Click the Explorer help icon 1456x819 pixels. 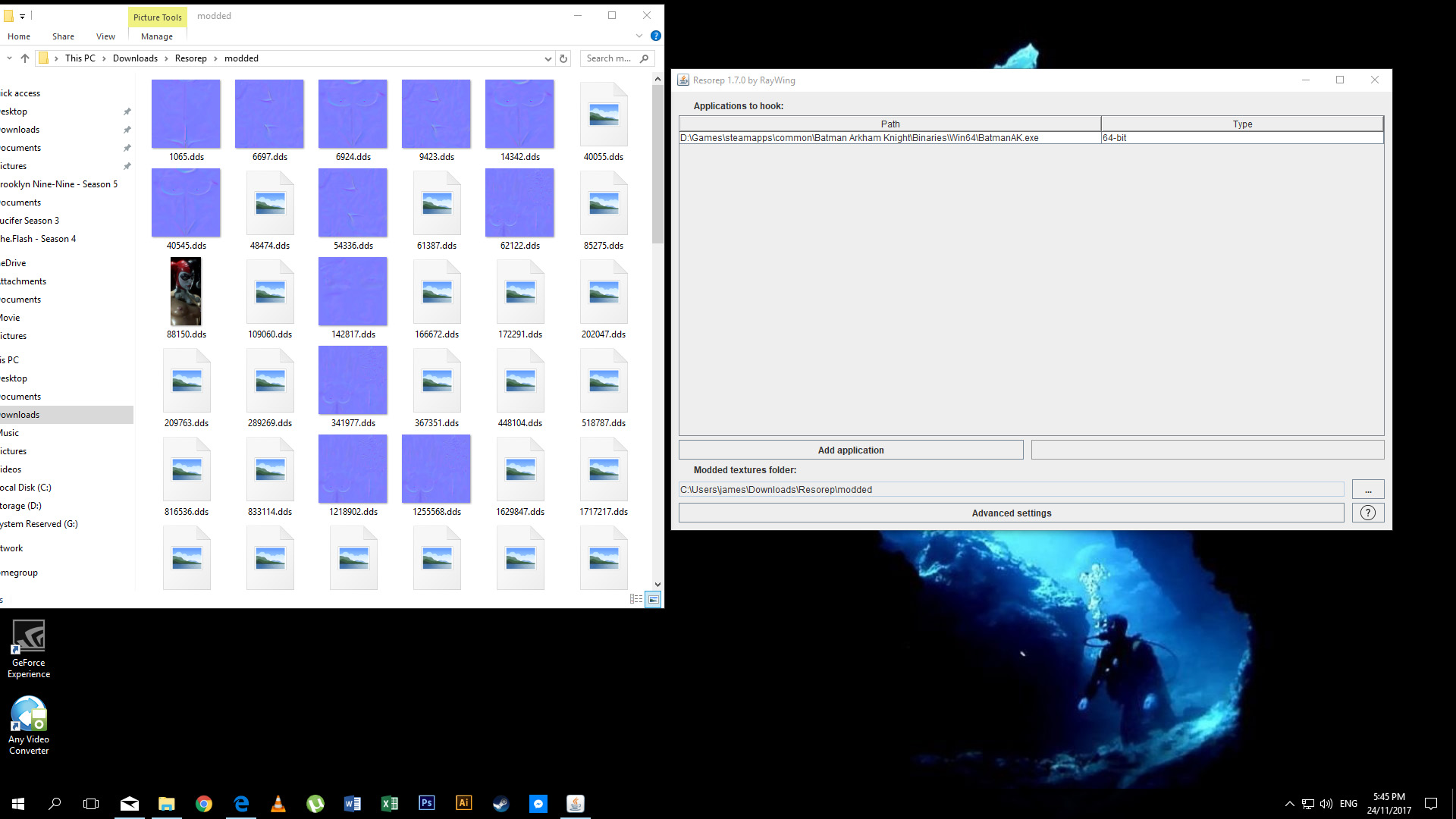656,36
